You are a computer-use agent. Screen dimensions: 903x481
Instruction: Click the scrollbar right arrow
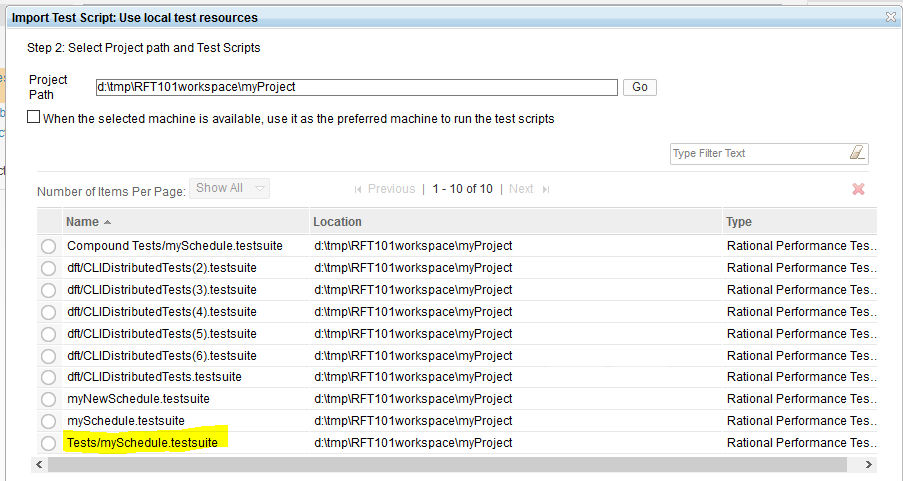click(868, 464)
